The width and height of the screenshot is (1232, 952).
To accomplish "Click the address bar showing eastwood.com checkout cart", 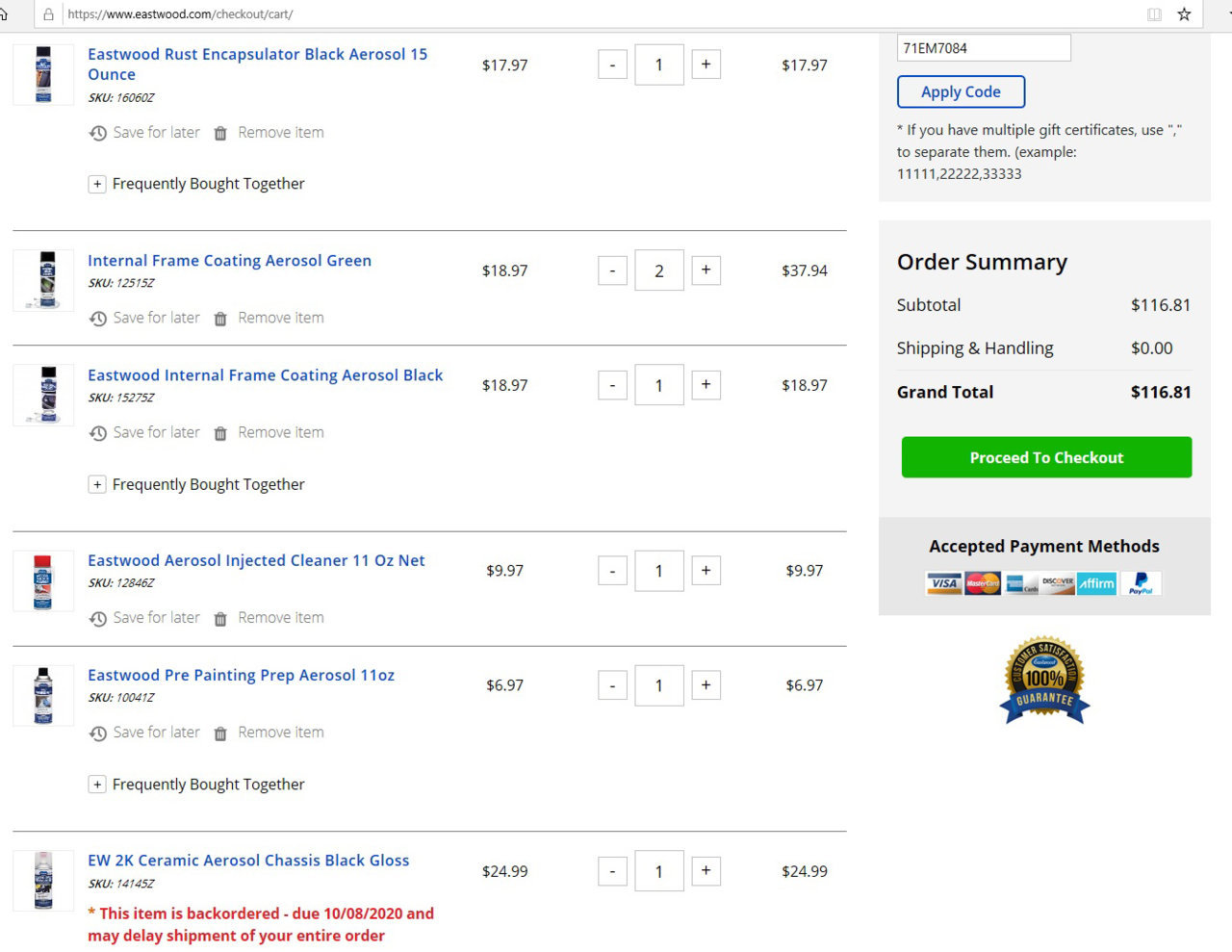I will point(602,14).
